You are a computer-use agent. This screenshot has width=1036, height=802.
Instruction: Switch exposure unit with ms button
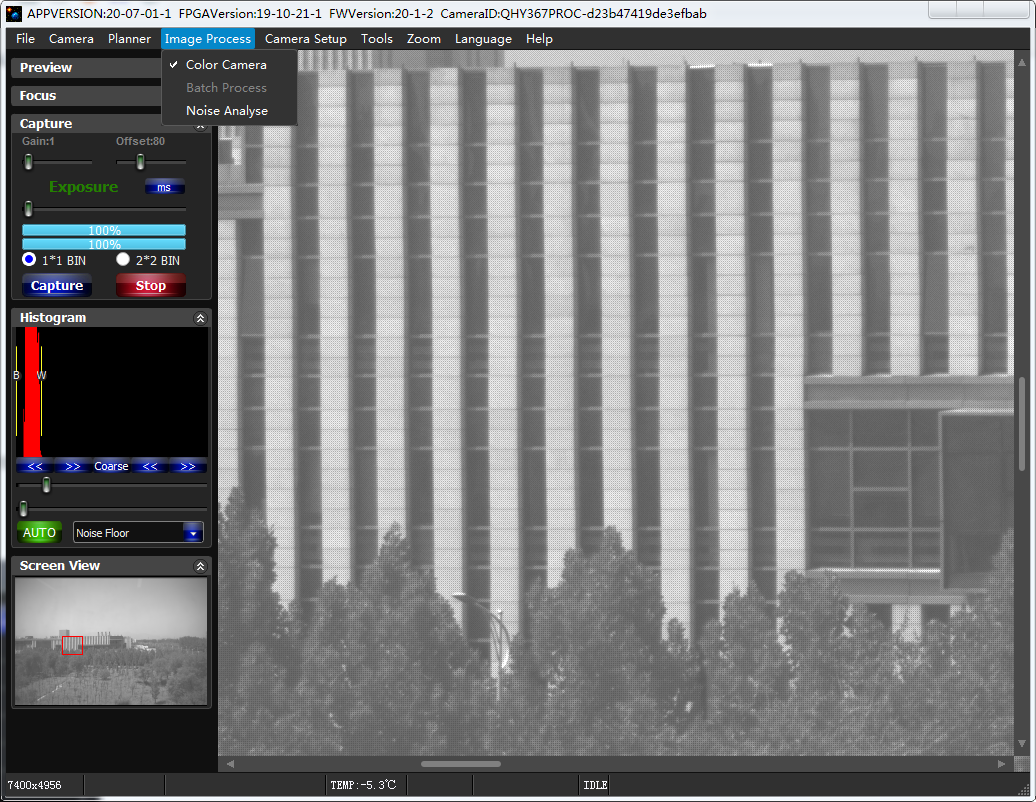pyautogui.click(x=165, y=188)
